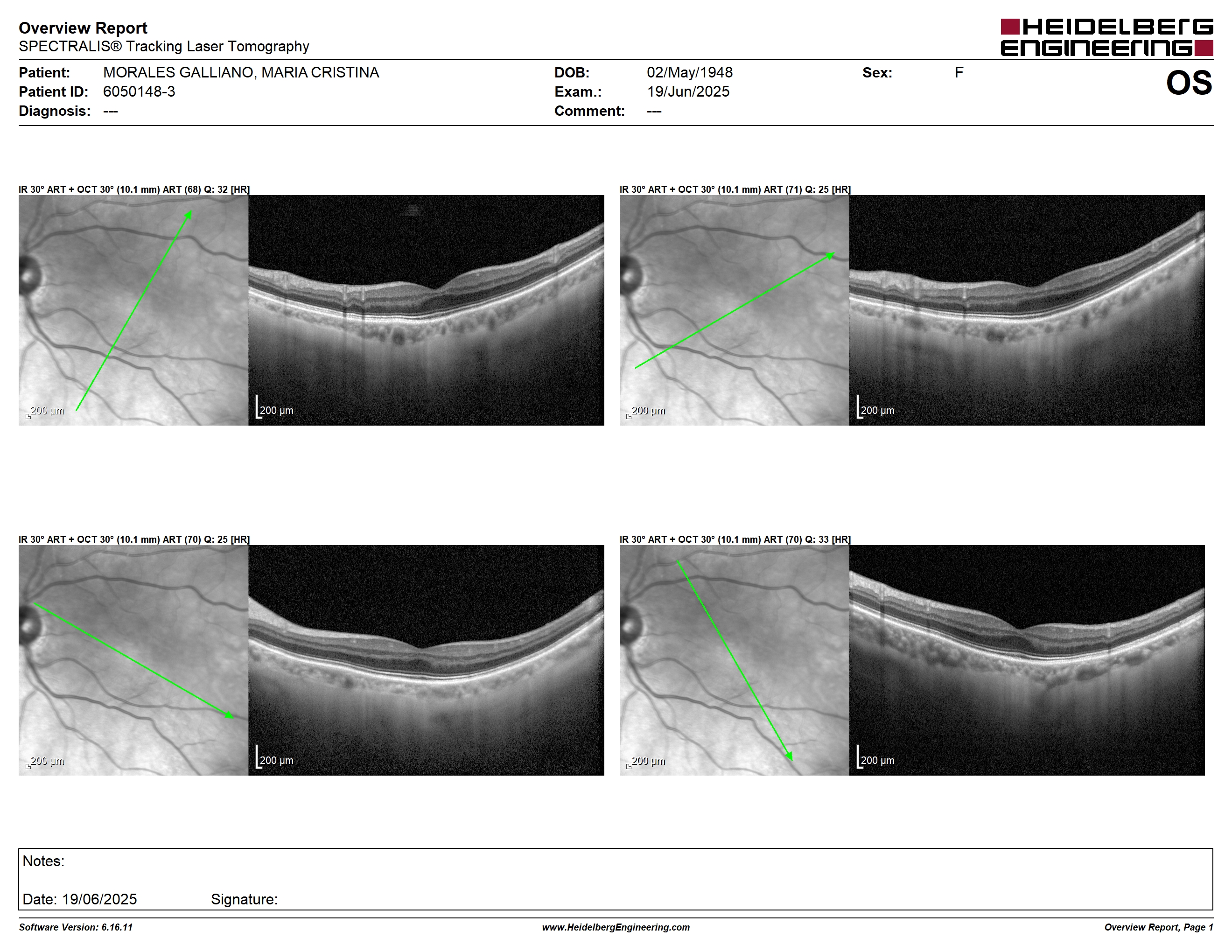Click inside the Notes box

click(x=616, y=879)
